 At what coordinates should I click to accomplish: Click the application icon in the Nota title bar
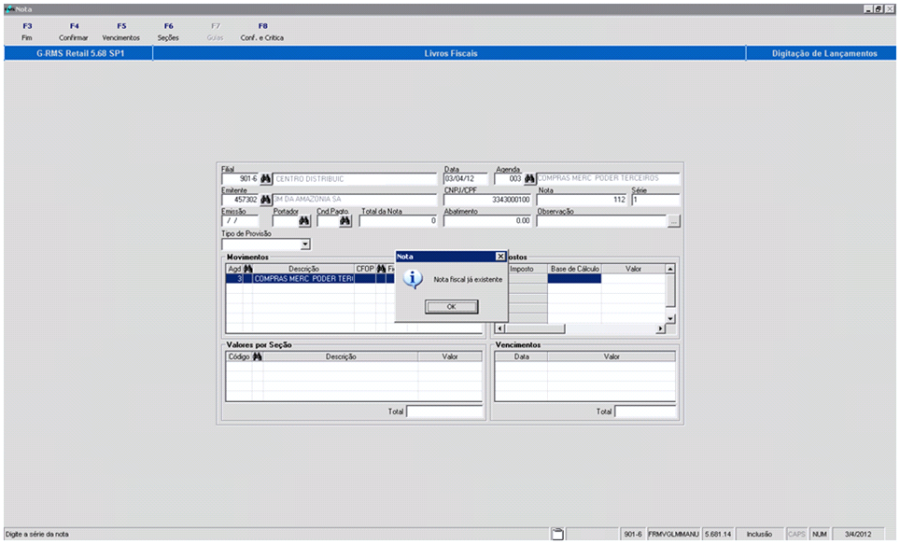pos(9,9)
